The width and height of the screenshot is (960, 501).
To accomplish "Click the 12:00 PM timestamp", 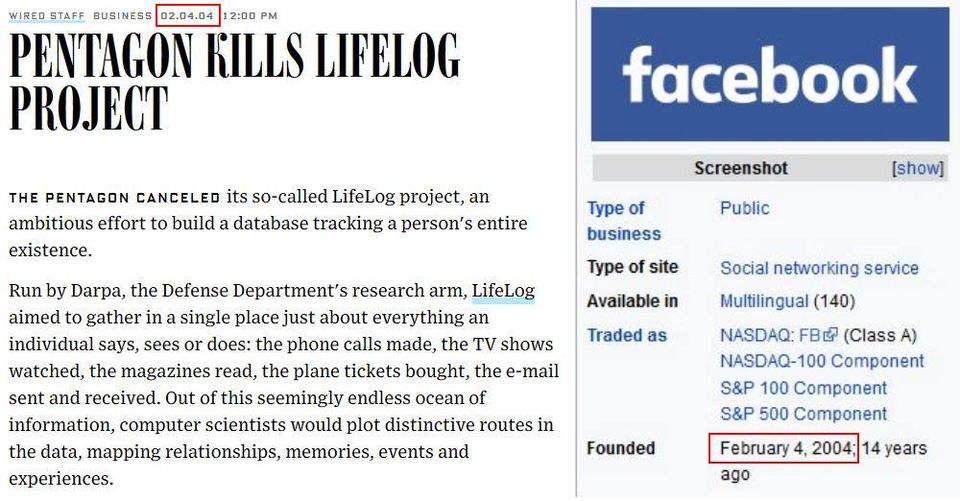I will pyautogui.click(x=250, y=15).
